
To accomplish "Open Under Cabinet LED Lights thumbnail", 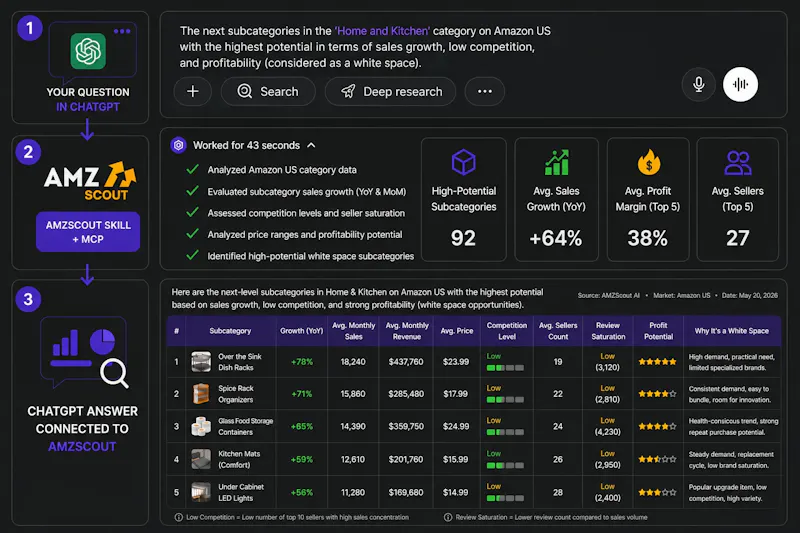I will click(x=201, y=492).
